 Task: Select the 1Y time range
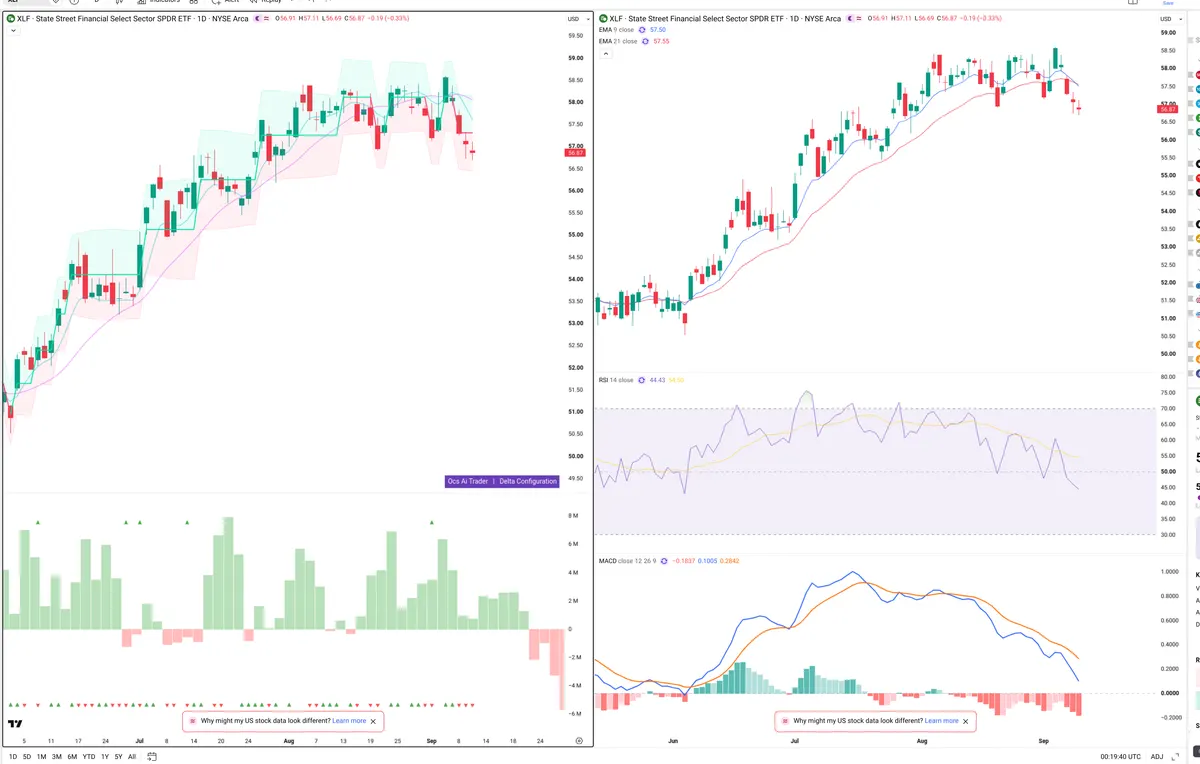tap(105, 757)
